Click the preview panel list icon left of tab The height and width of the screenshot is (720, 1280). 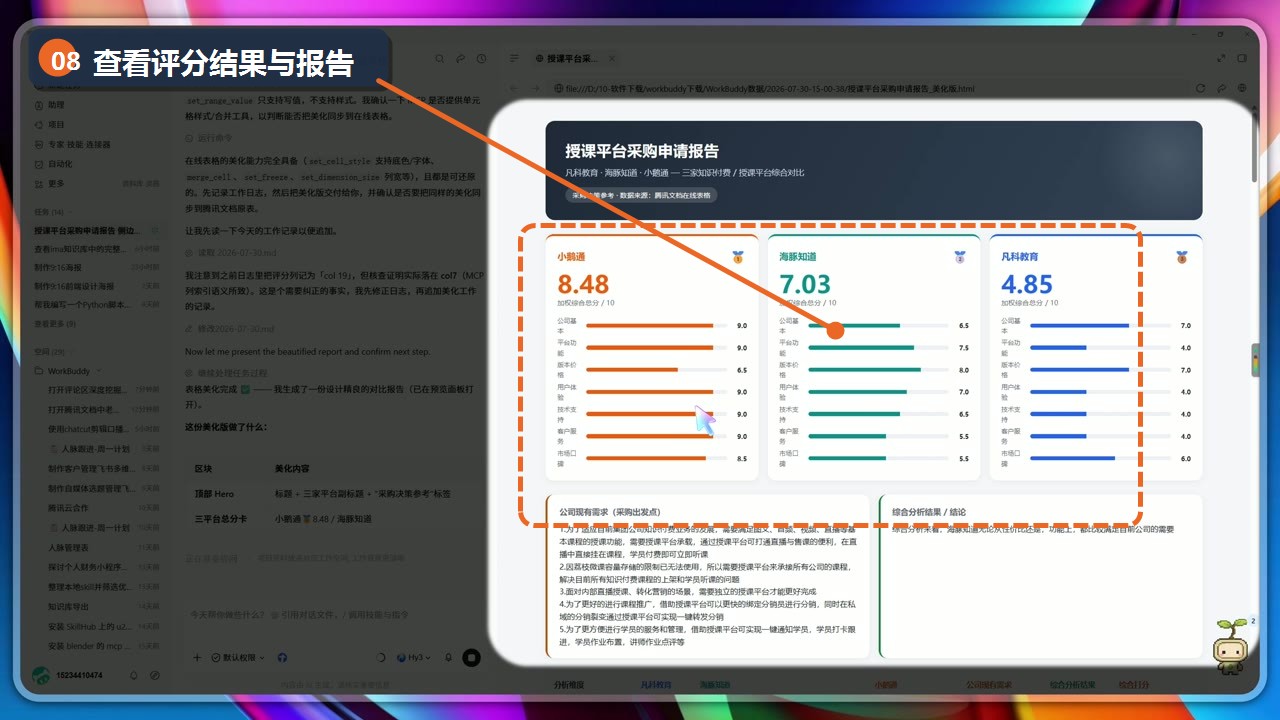[x=514, y=59]
